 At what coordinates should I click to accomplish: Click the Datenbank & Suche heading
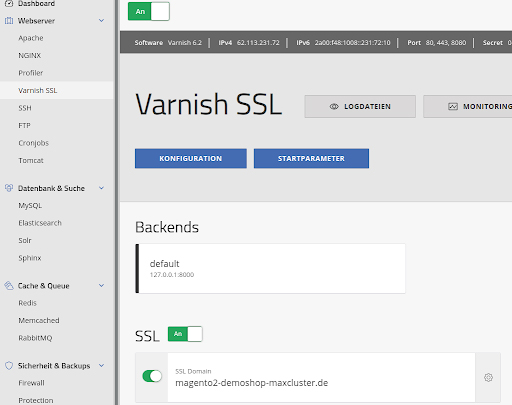[x=51, y=188]
